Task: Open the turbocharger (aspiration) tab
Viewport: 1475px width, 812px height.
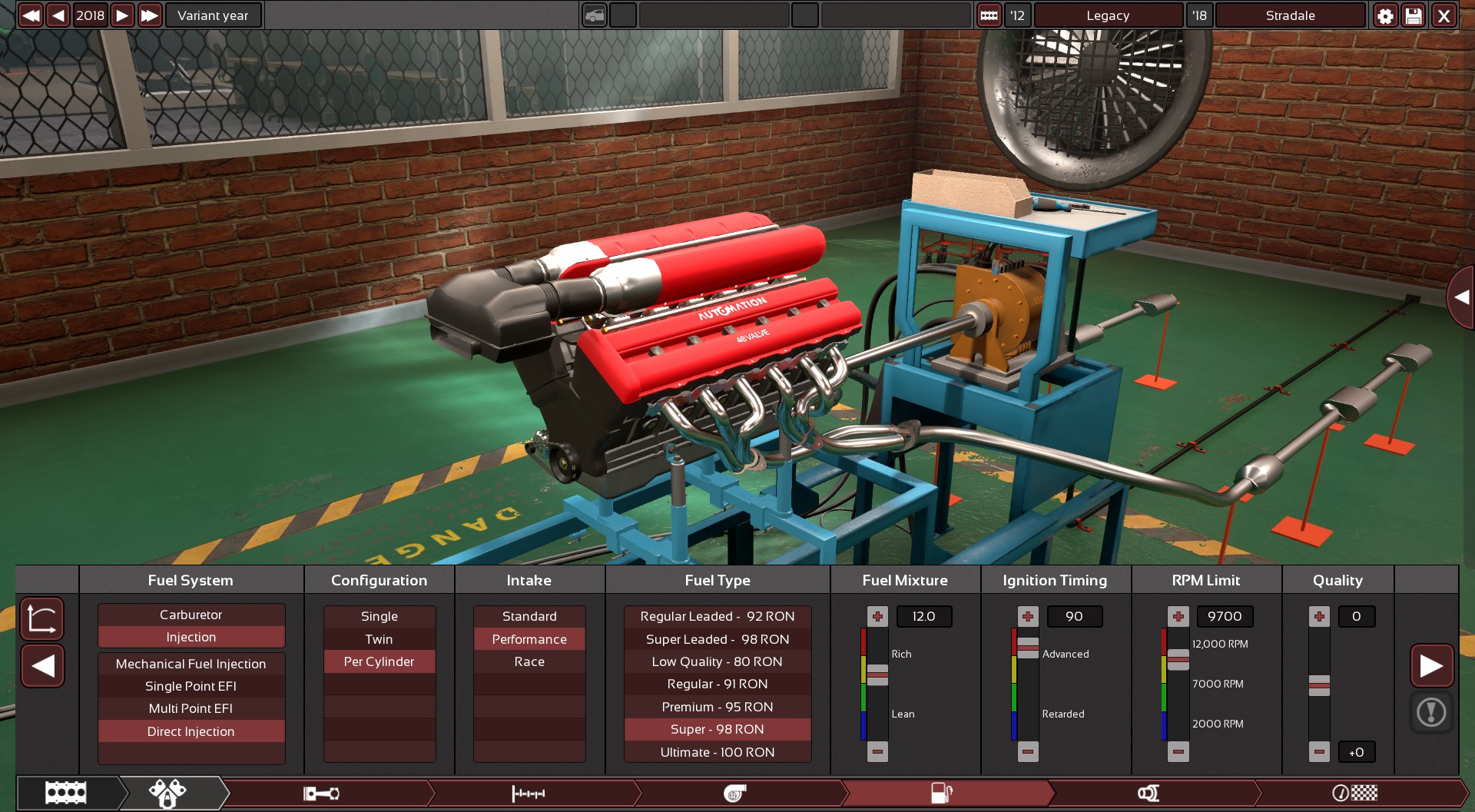Action: [735, 793]
